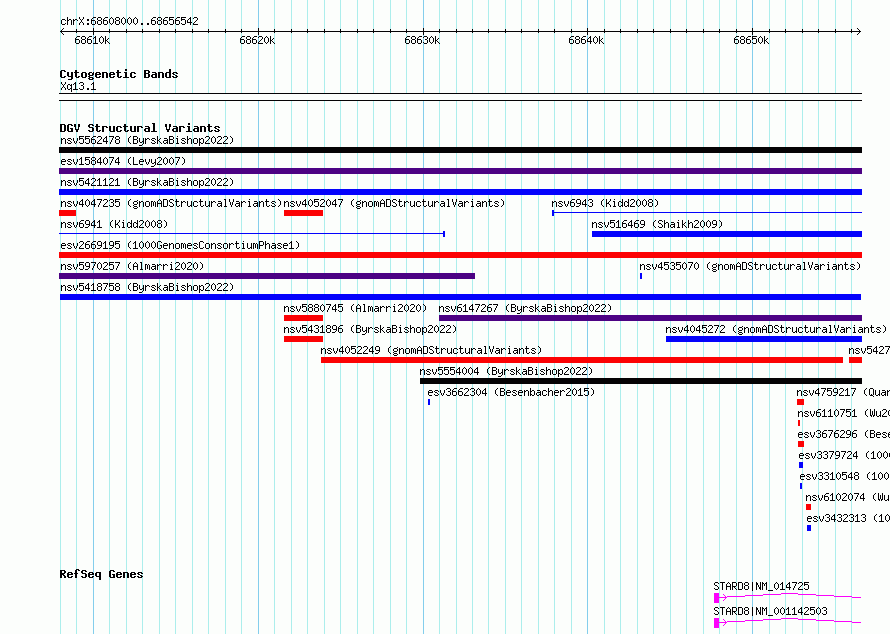Select the nsv516469 (Shaikh2009) blue bar
890x634 pixels.
tap(727, 234)
